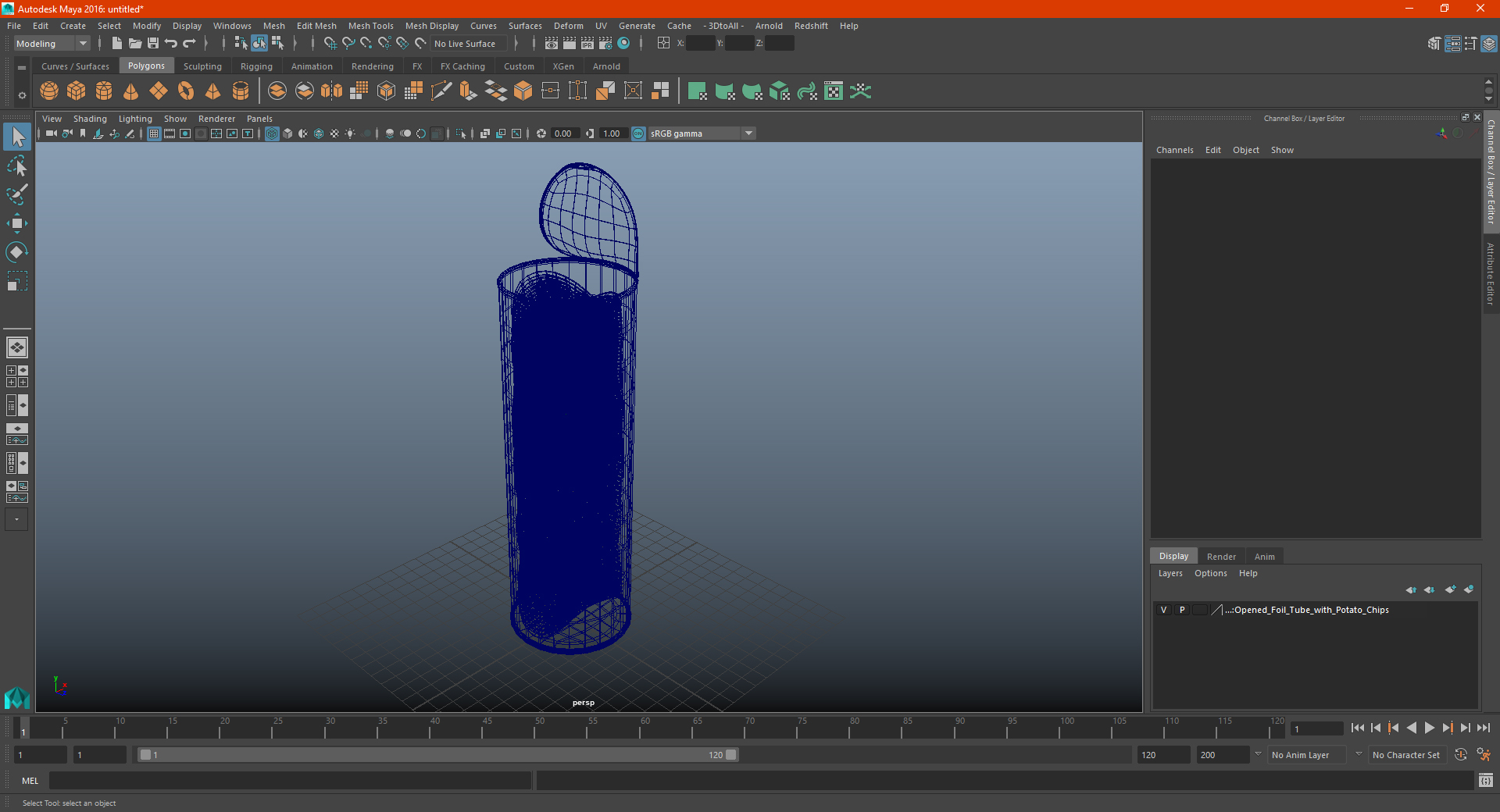The width and height of the screenshot is (1500, 812).
Task: Toggle the resolution gate button
Action: (185, 134)
